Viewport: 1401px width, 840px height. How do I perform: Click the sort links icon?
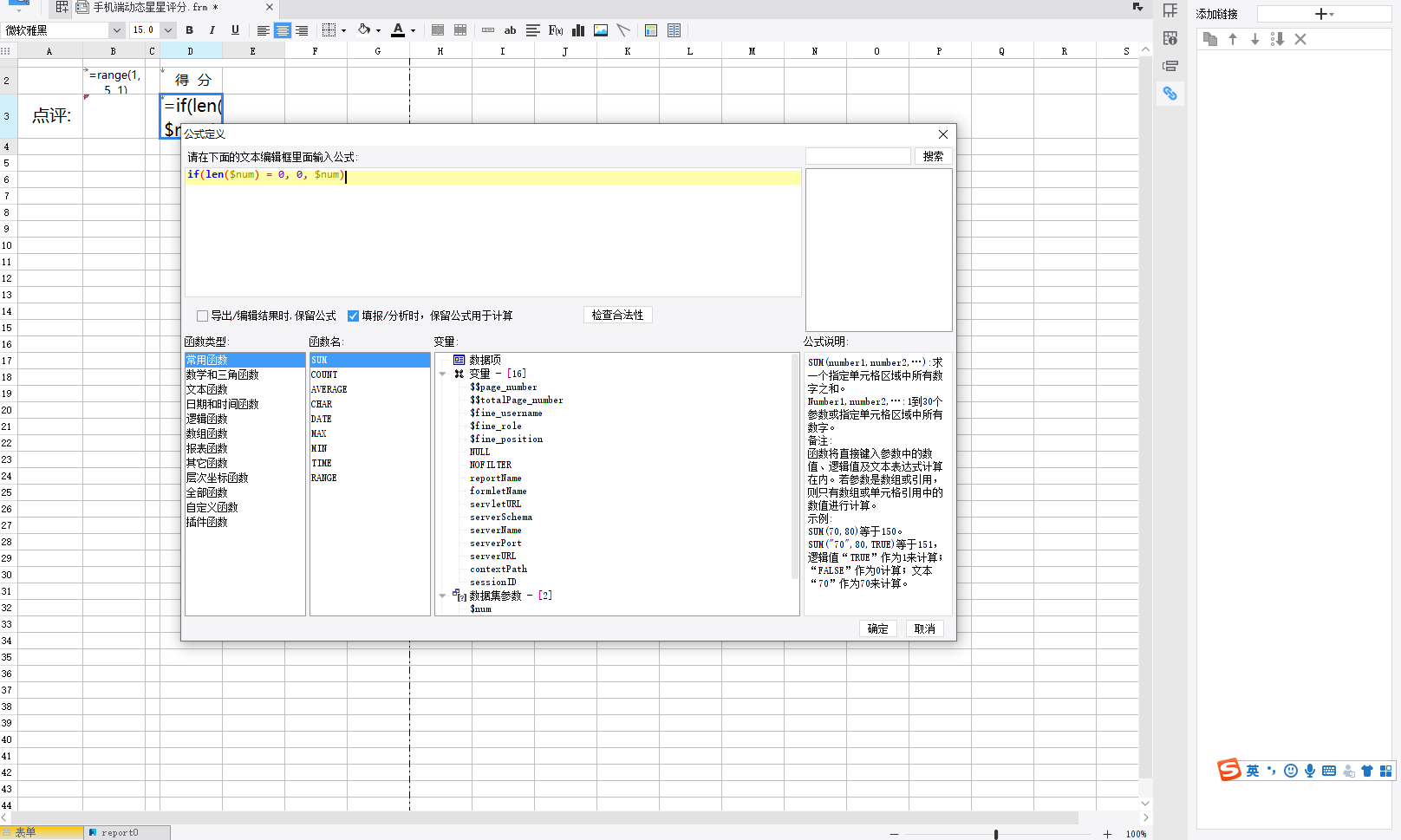click(1277, 39)
